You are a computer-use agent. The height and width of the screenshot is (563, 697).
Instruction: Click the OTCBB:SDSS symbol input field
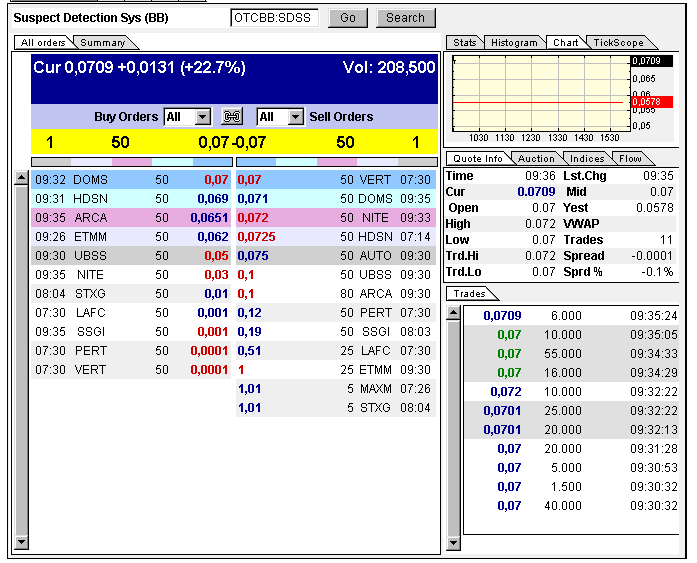pos(273,18)
